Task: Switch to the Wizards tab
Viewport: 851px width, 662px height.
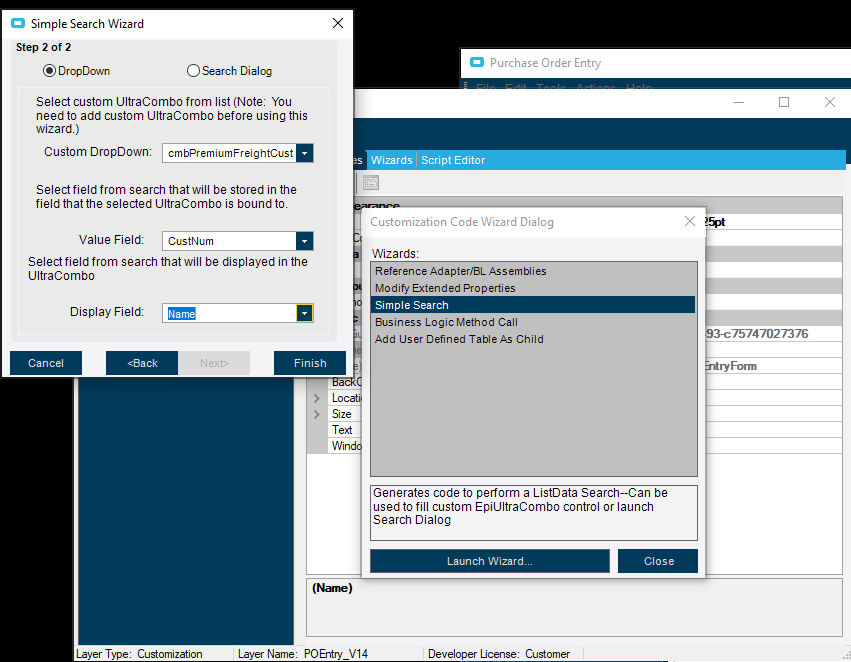Action: coord(391,160)
